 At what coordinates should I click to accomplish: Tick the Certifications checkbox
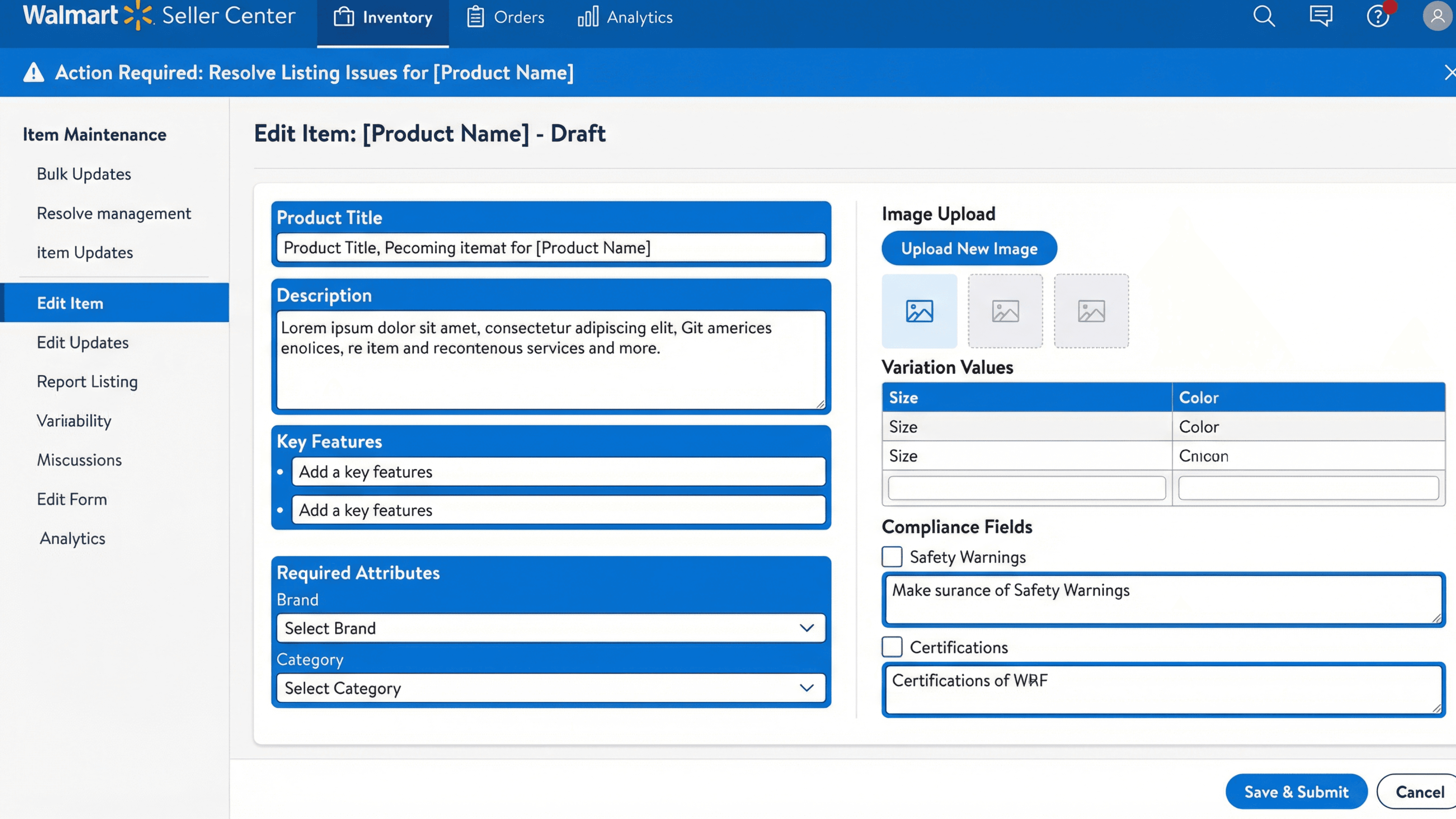[892, 646]
